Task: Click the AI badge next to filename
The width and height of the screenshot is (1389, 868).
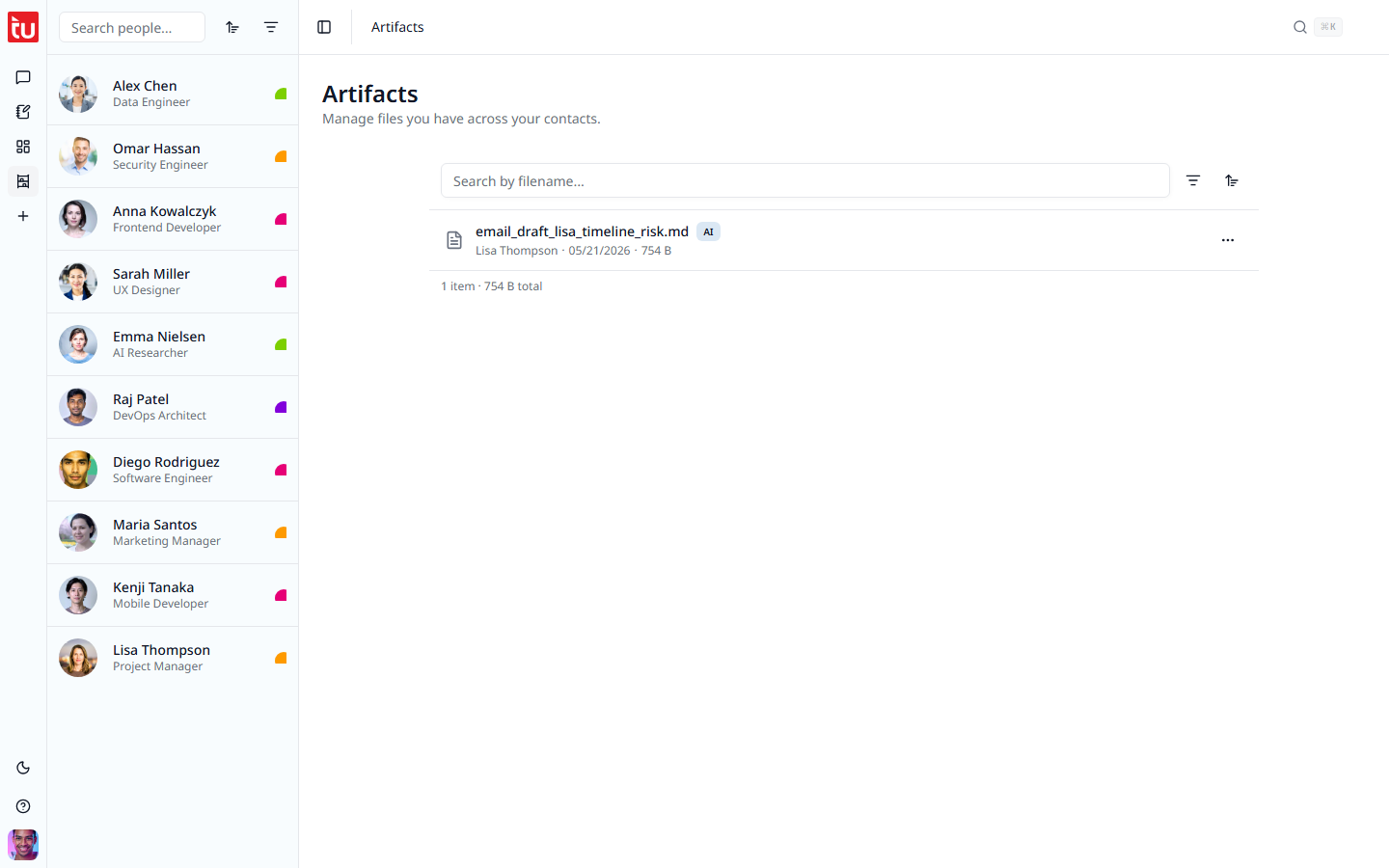Action: (708, 231)
